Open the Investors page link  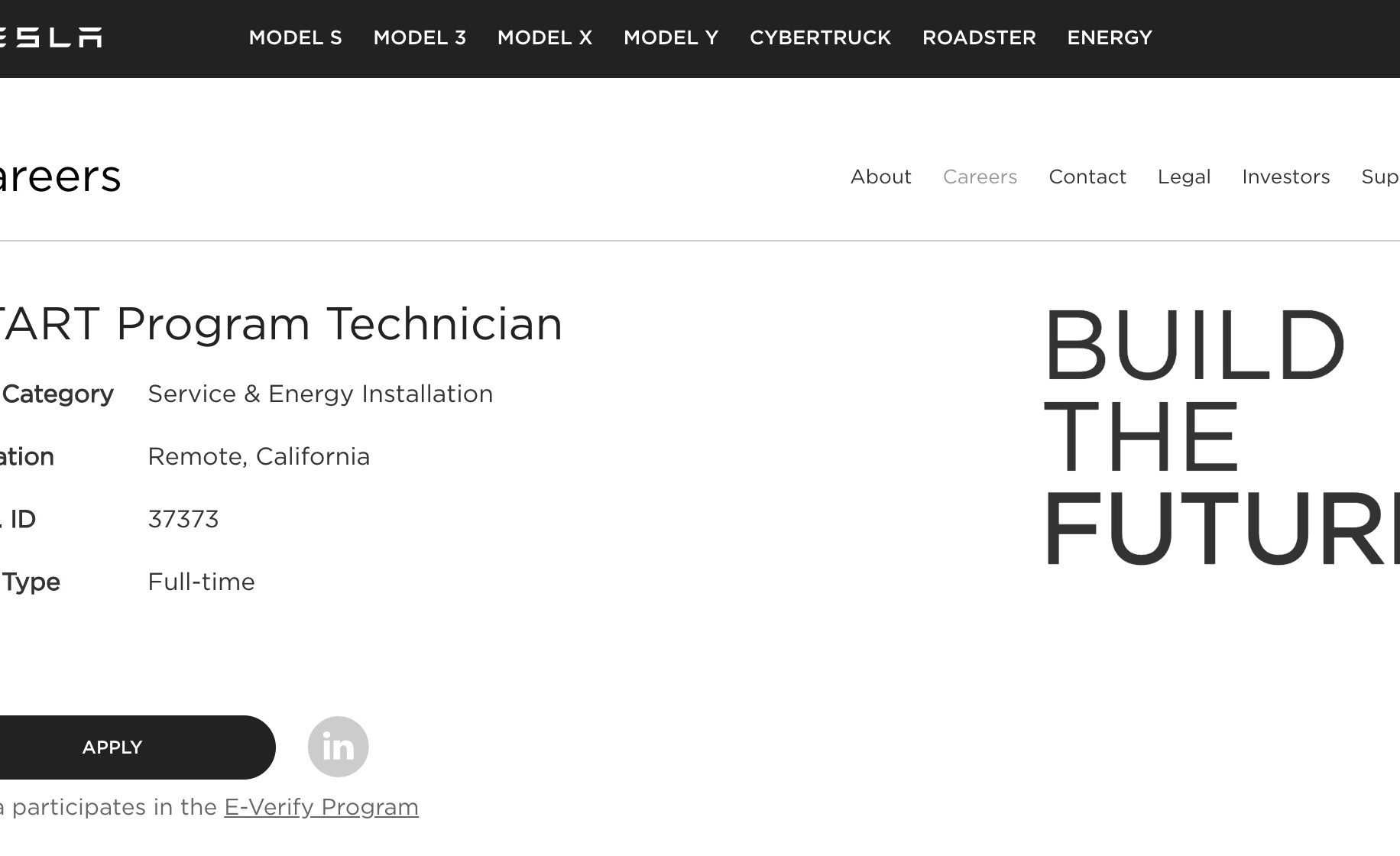pyautogui.click(x=1286, y=177)
